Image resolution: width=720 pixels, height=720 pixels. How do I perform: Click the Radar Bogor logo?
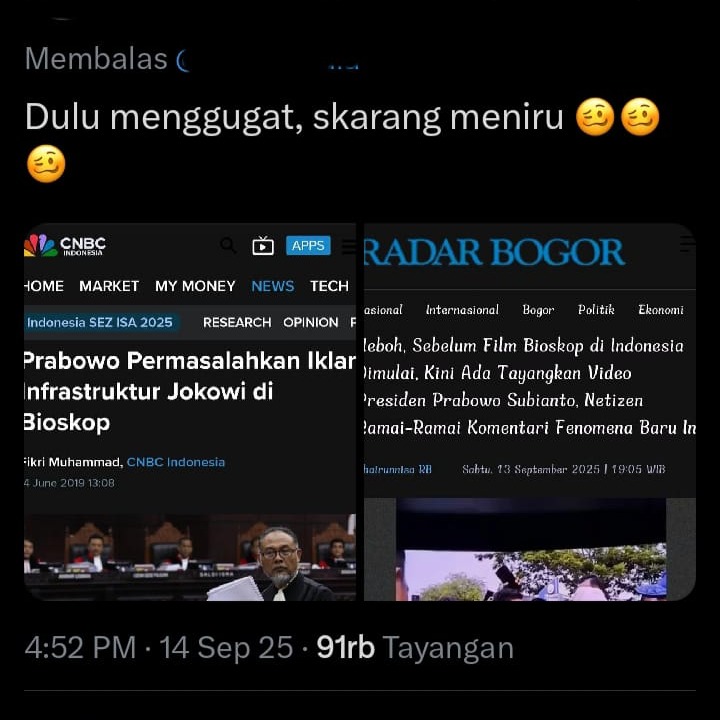pyautogui.click(x=494, y=252)
